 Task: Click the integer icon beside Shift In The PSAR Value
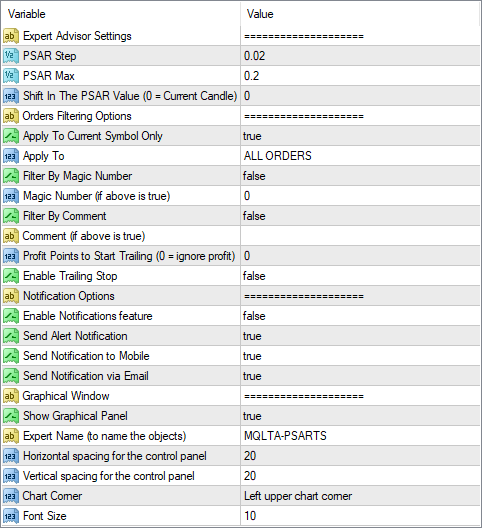point(11,96)
